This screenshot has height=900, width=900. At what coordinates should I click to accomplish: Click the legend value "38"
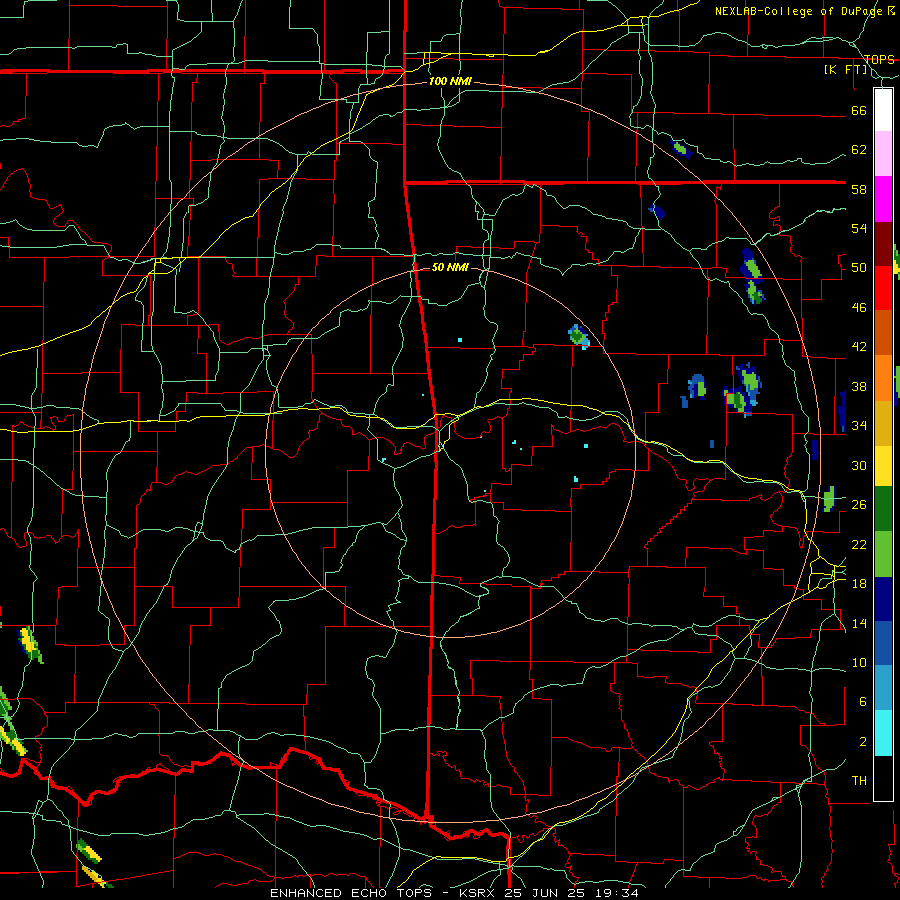859,386
